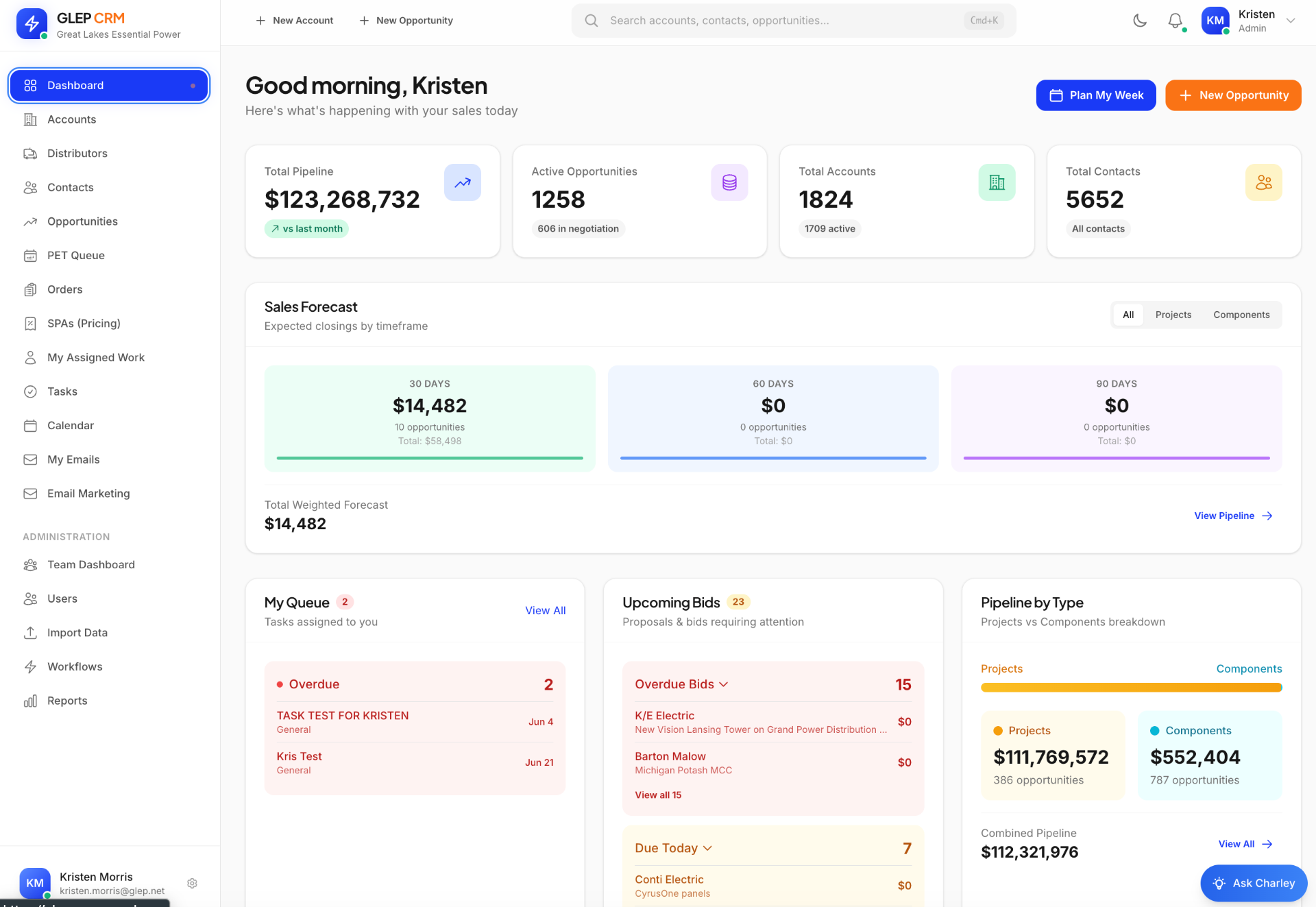
Task: Click View All under Combined Pipeline
Action: pyautogui.click(x=1245, y=844)
